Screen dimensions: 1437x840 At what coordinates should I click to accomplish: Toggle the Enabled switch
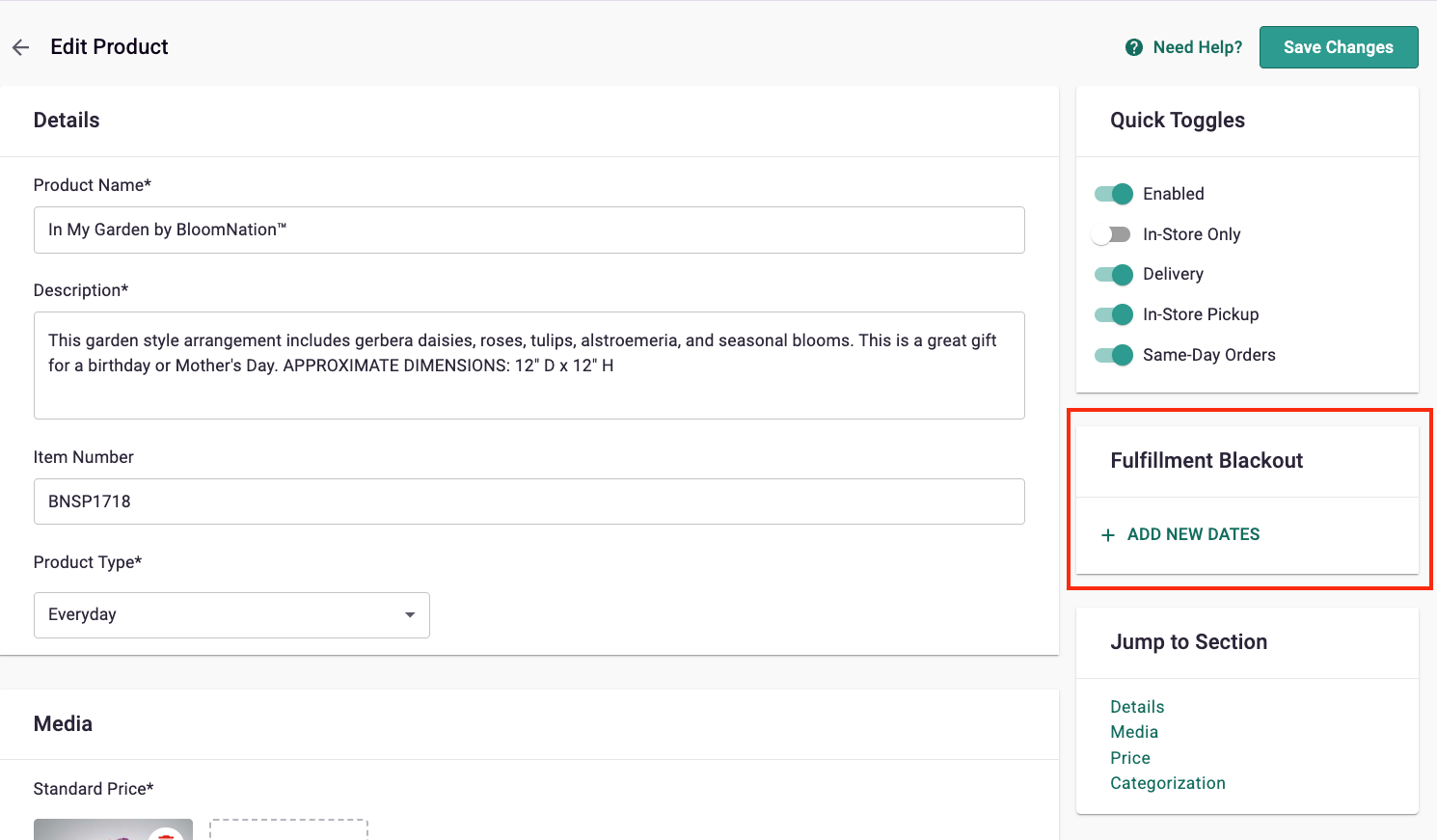[1113, 194]
